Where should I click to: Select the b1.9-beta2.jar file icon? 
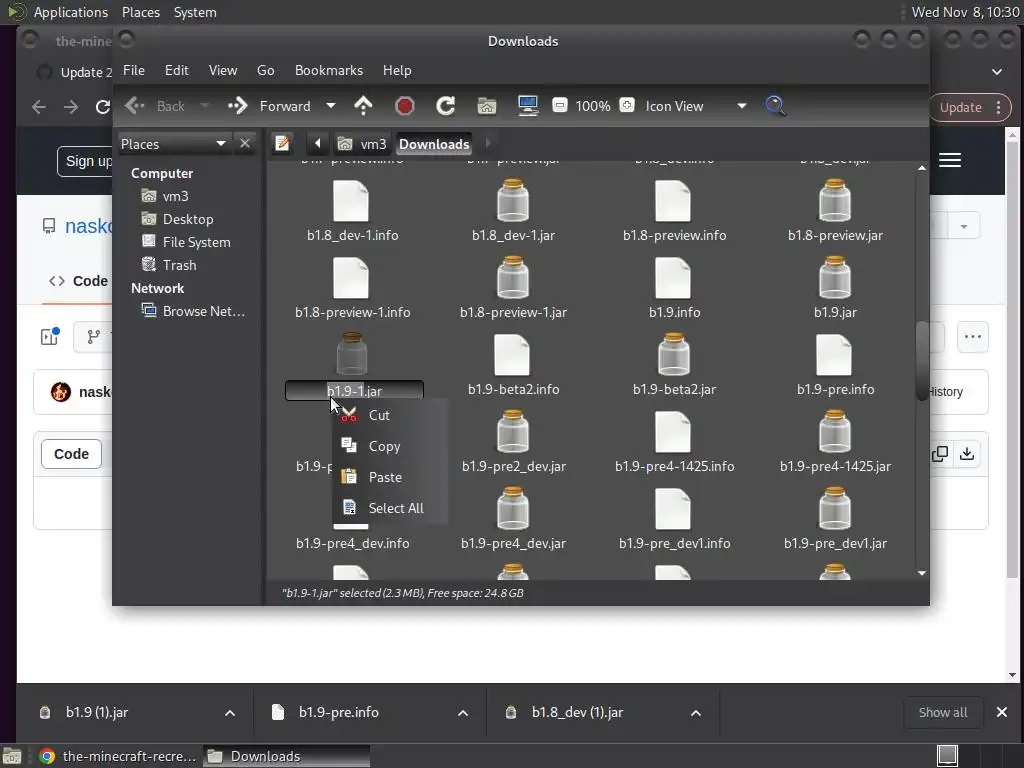(x=673, y=355)
